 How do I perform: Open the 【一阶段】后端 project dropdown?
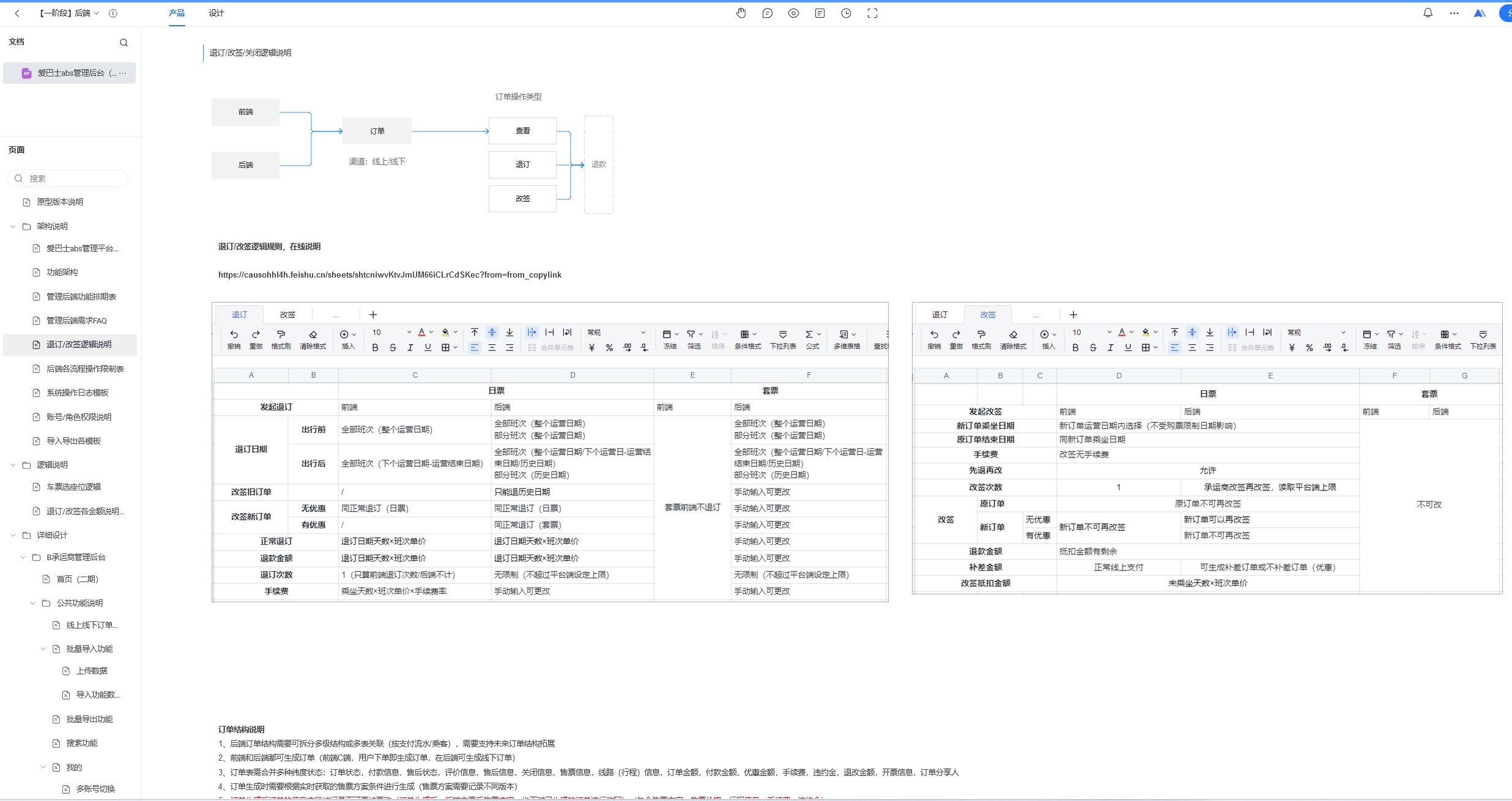(69, 13)
